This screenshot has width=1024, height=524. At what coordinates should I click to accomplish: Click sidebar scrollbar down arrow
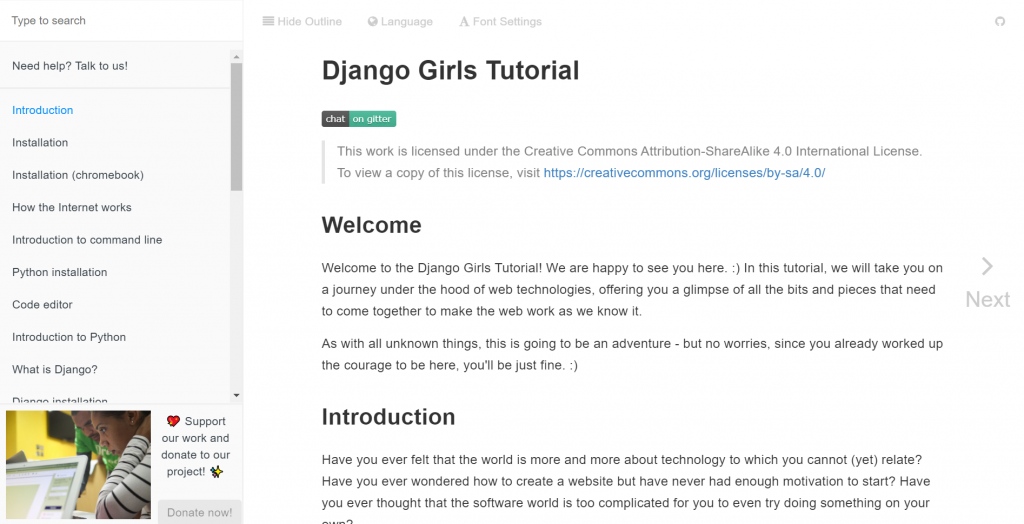tap(236, 395)
